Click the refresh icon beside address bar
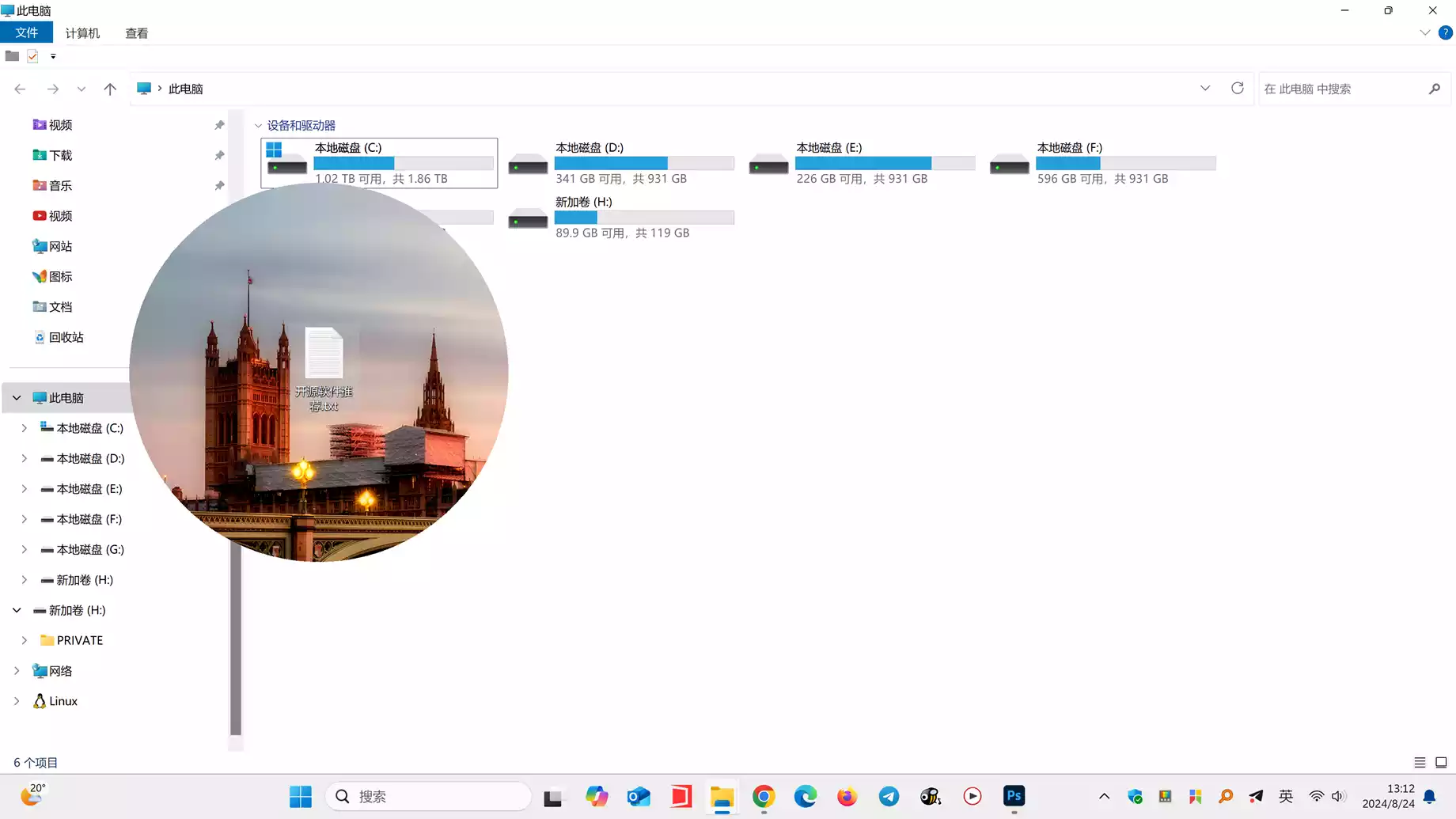Image resolution: width=1456 pixels, height=819 pixels. (1237, 89)
